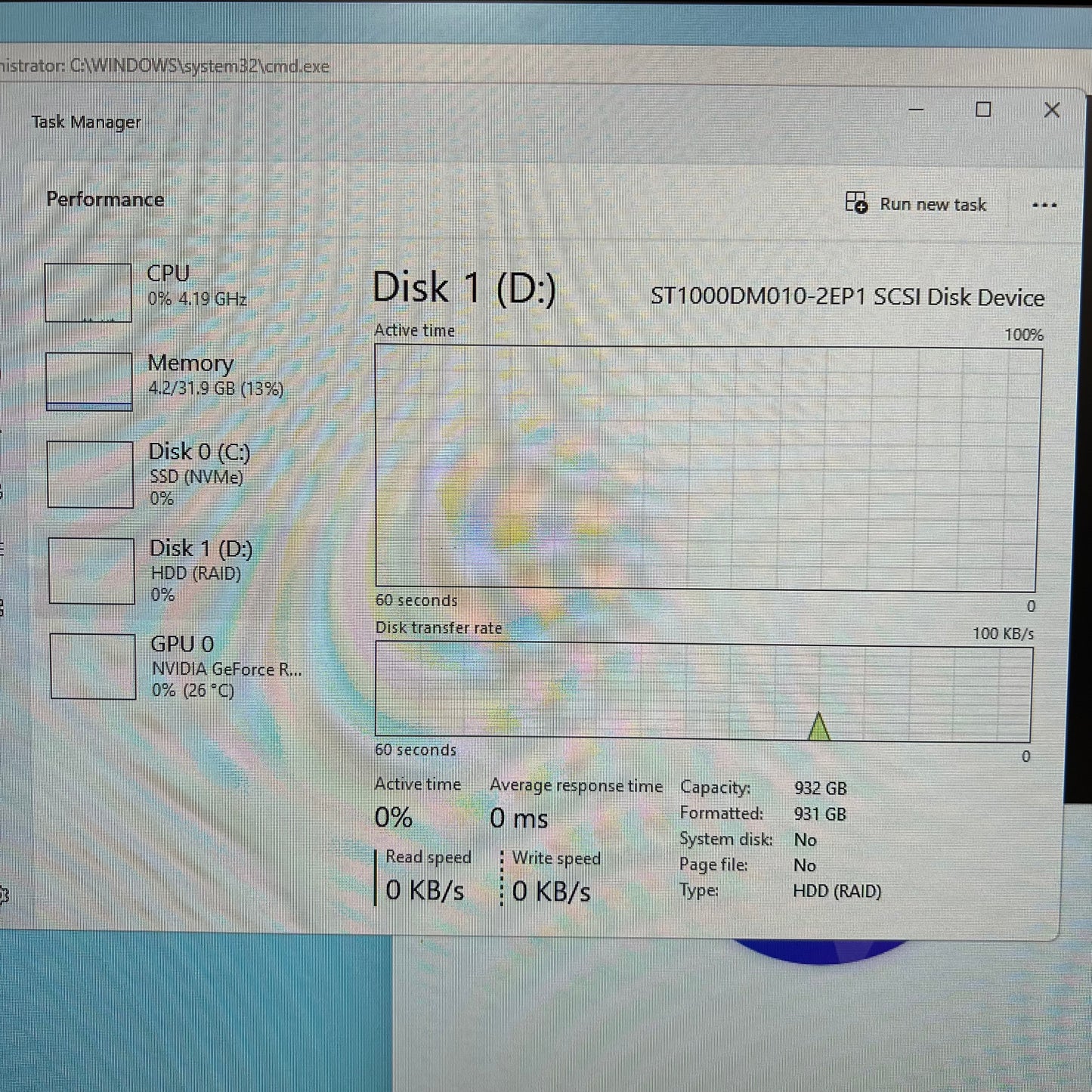Open the See more ellipsis menu

[1044, 204]
